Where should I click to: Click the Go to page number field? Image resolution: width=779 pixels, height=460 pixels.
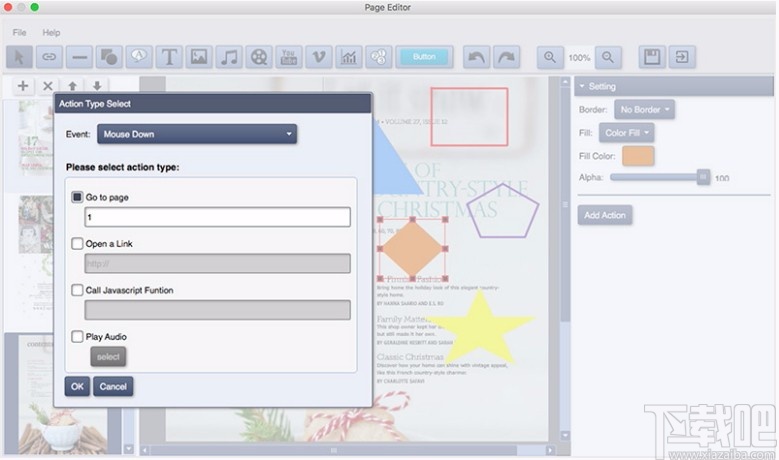click(x=217, y=217)
